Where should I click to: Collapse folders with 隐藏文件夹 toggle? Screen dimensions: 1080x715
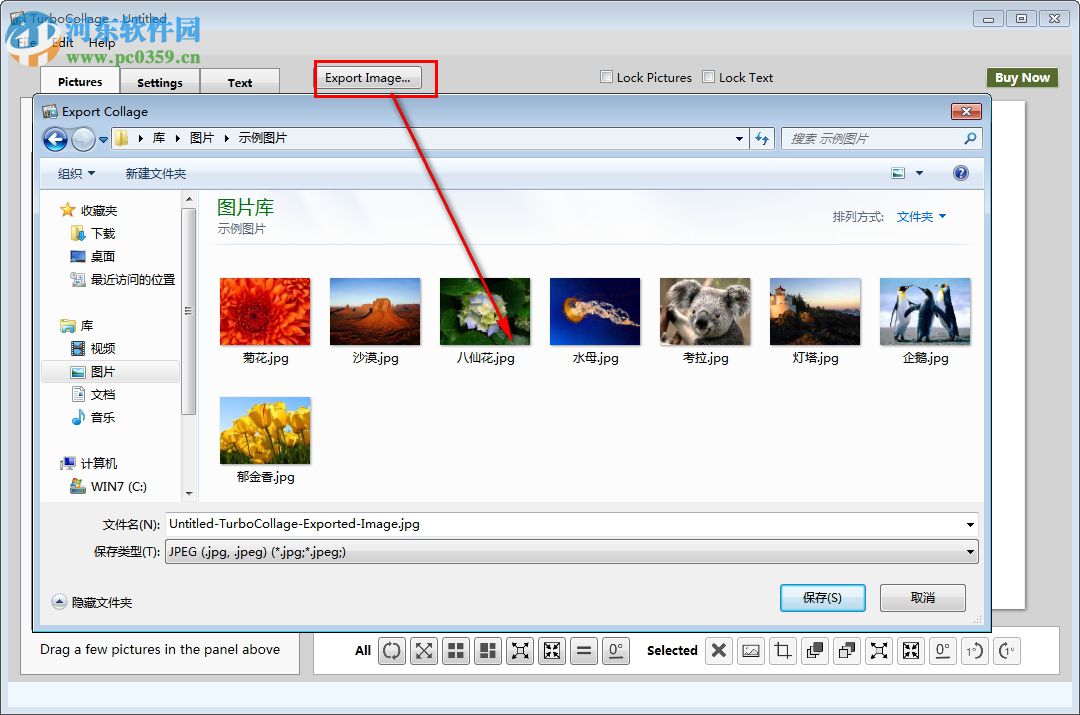click(x=92, y=602)
